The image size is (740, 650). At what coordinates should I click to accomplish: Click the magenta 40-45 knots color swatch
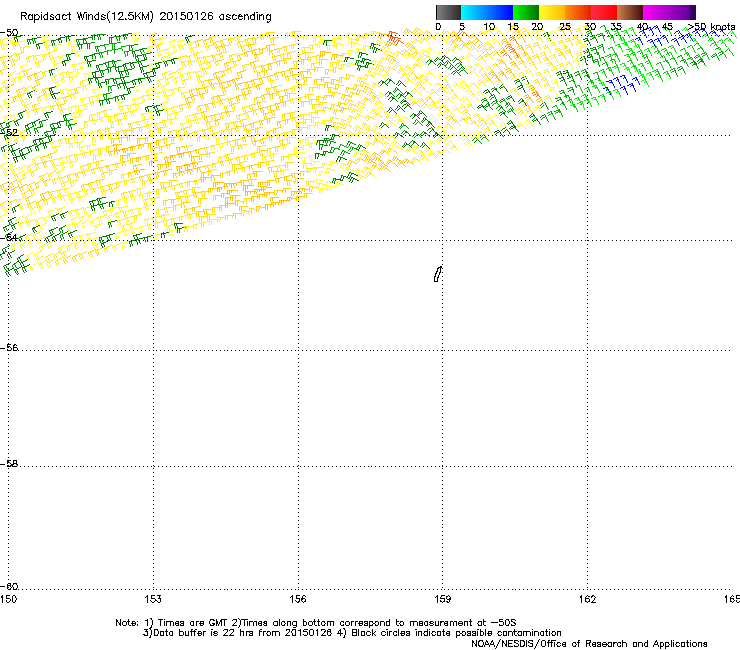click(656, 12)
